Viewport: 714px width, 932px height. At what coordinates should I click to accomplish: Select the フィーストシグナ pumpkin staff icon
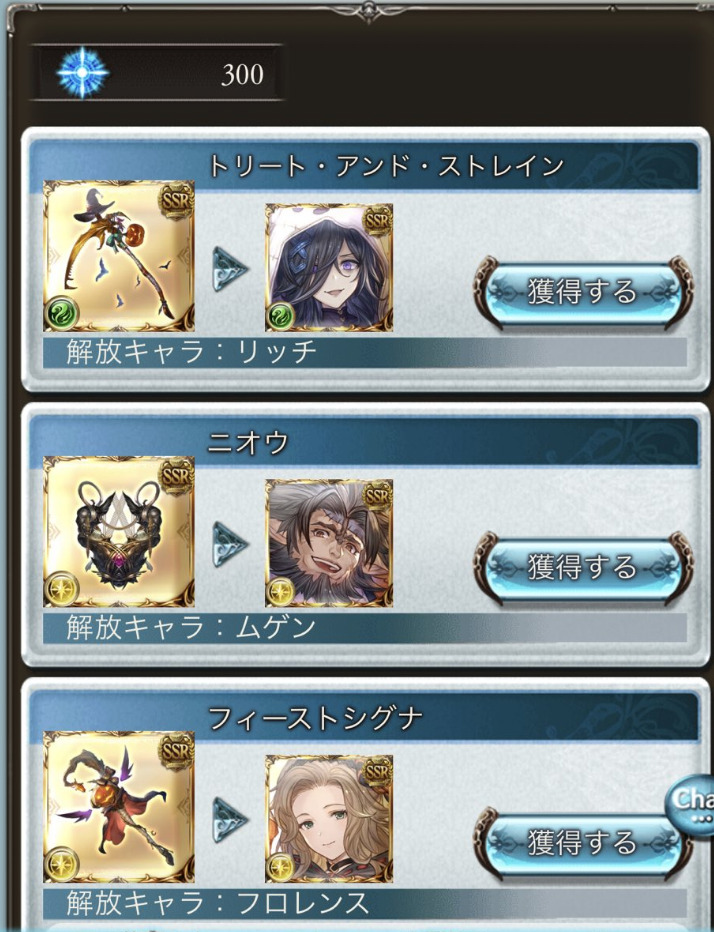[119, 807]
